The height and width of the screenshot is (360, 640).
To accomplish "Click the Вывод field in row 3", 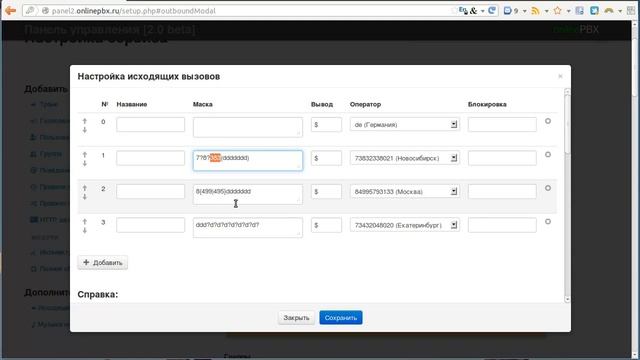I will pos(326,225).
